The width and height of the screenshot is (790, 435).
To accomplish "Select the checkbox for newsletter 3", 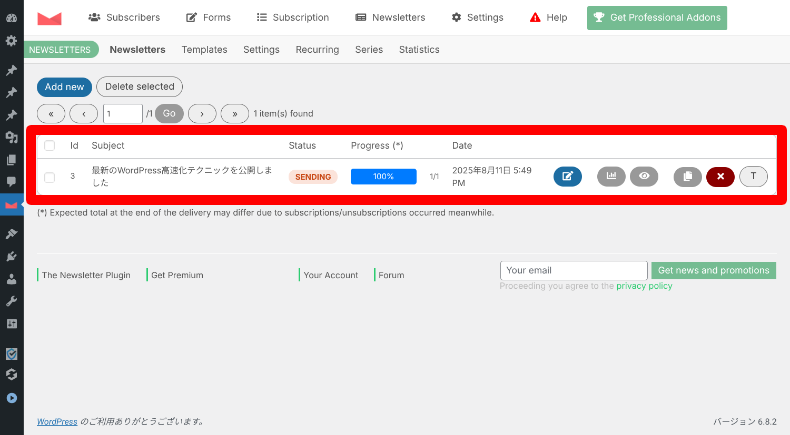I will (x=49, y=177).
